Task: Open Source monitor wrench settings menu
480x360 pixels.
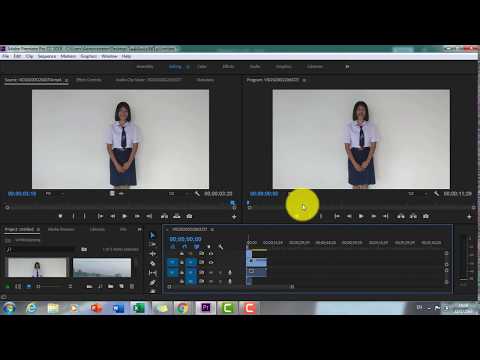Action: (197, 194)
